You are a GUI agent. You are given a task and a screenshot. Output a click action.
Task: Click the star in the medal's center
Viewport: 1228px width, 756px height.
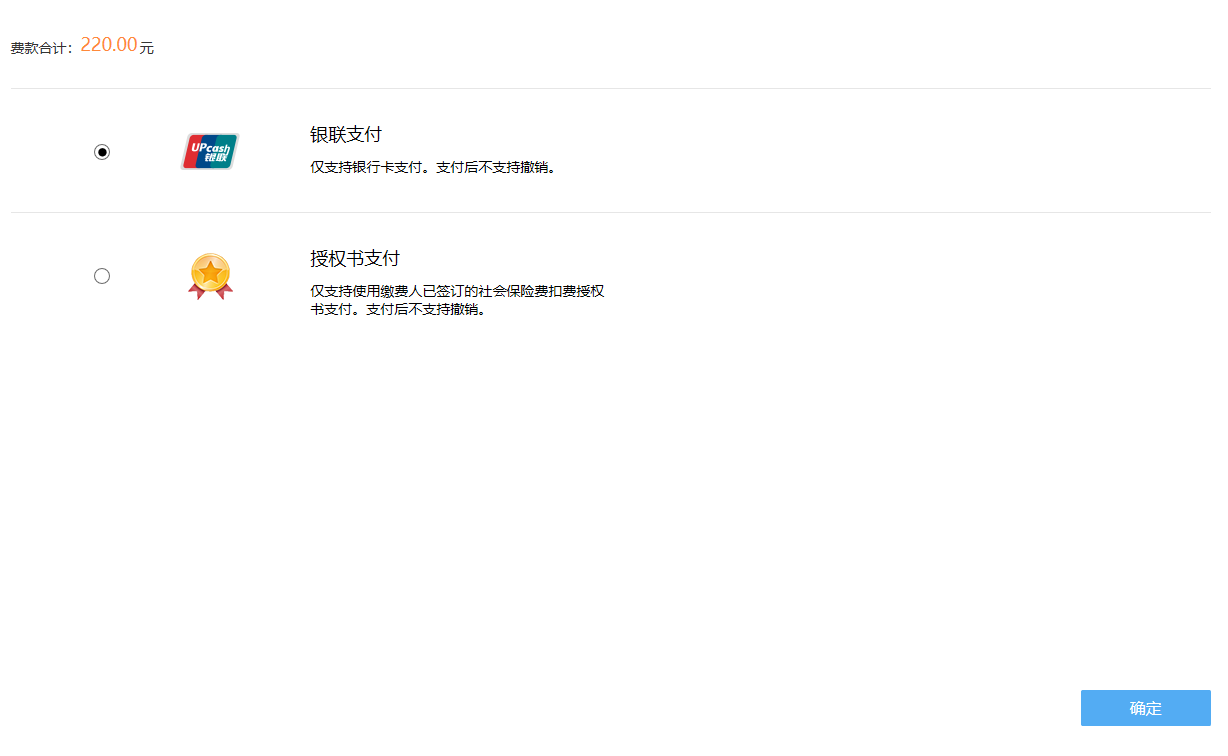pos(210,271)
